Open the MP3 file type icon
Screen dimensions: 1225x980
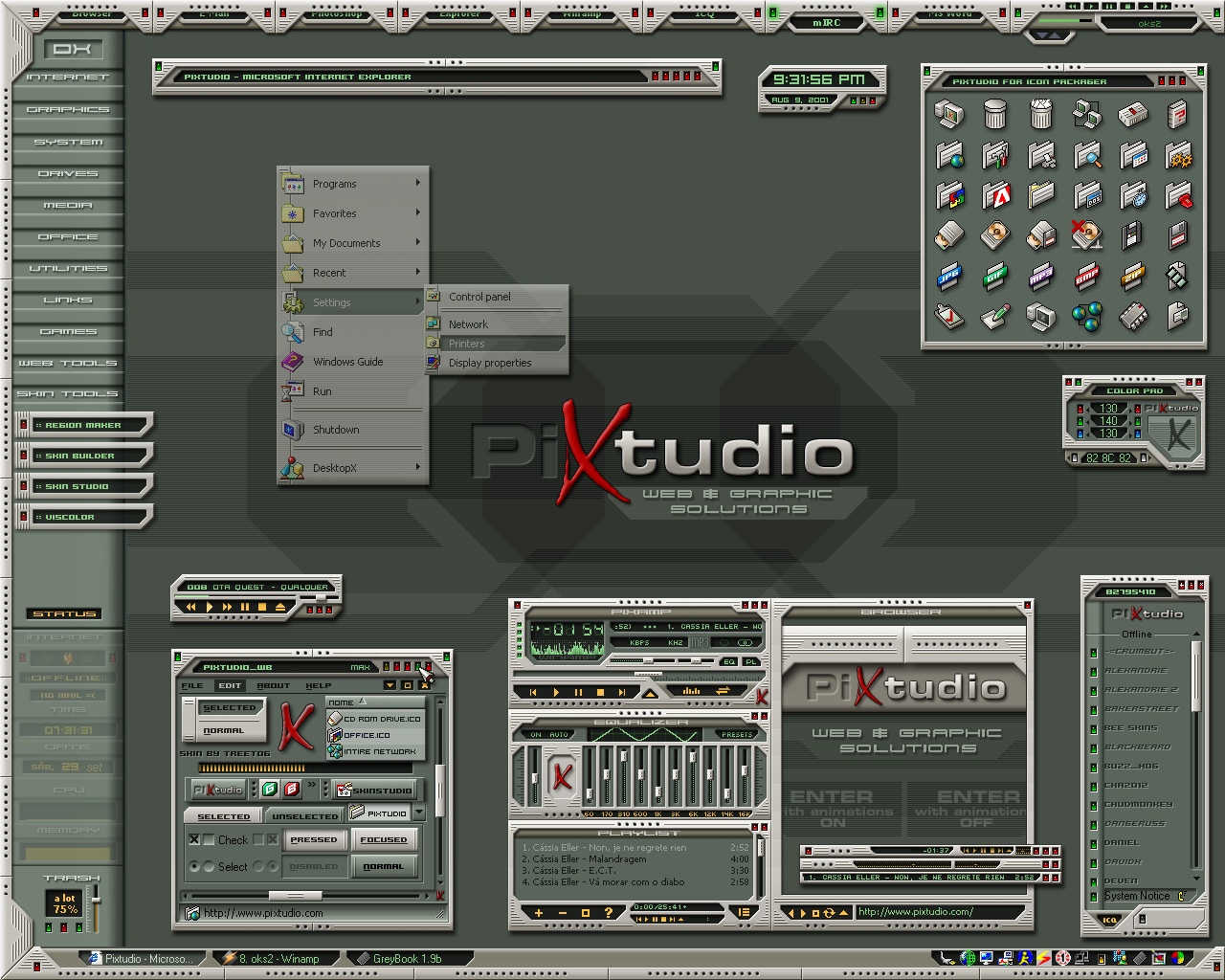click(1040, 277)
